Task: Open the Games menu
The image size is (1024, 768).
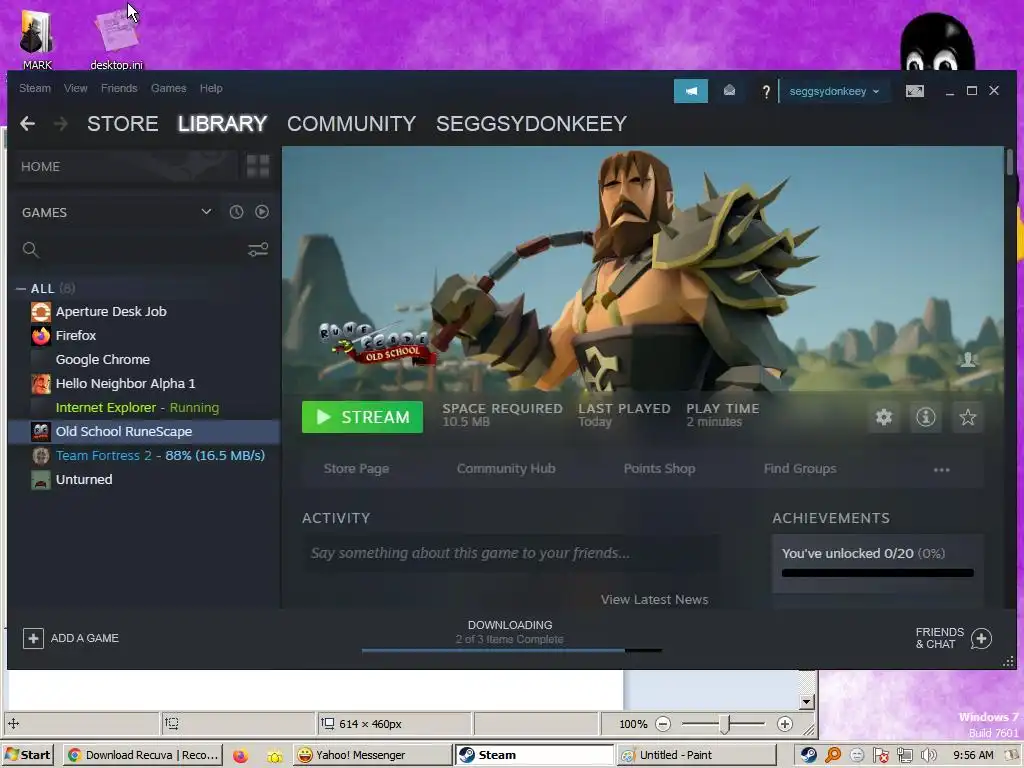Action: click(168, 88)
